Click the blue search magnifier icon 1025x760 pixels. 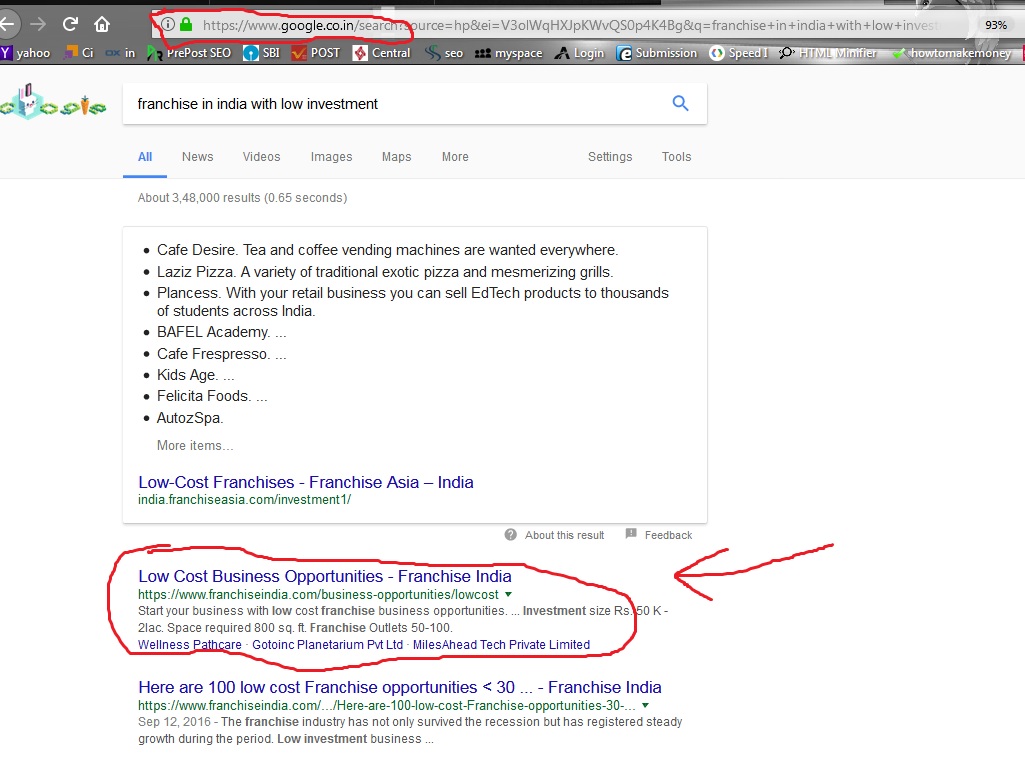[x=681, y=103]
